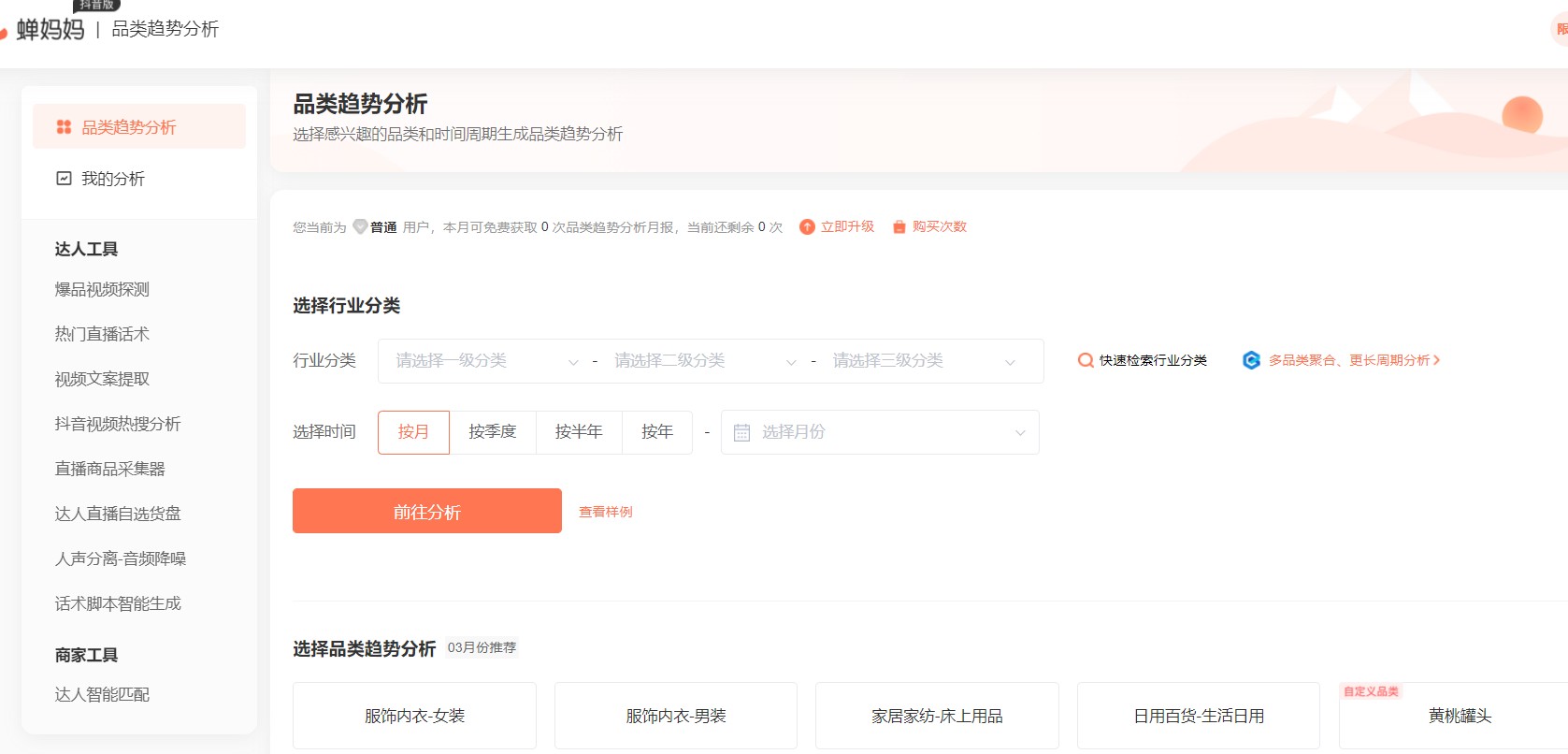Choose the 家居家纺-床上用品 category card
The height and width of the screenshot is (754, 1568).
937,716
